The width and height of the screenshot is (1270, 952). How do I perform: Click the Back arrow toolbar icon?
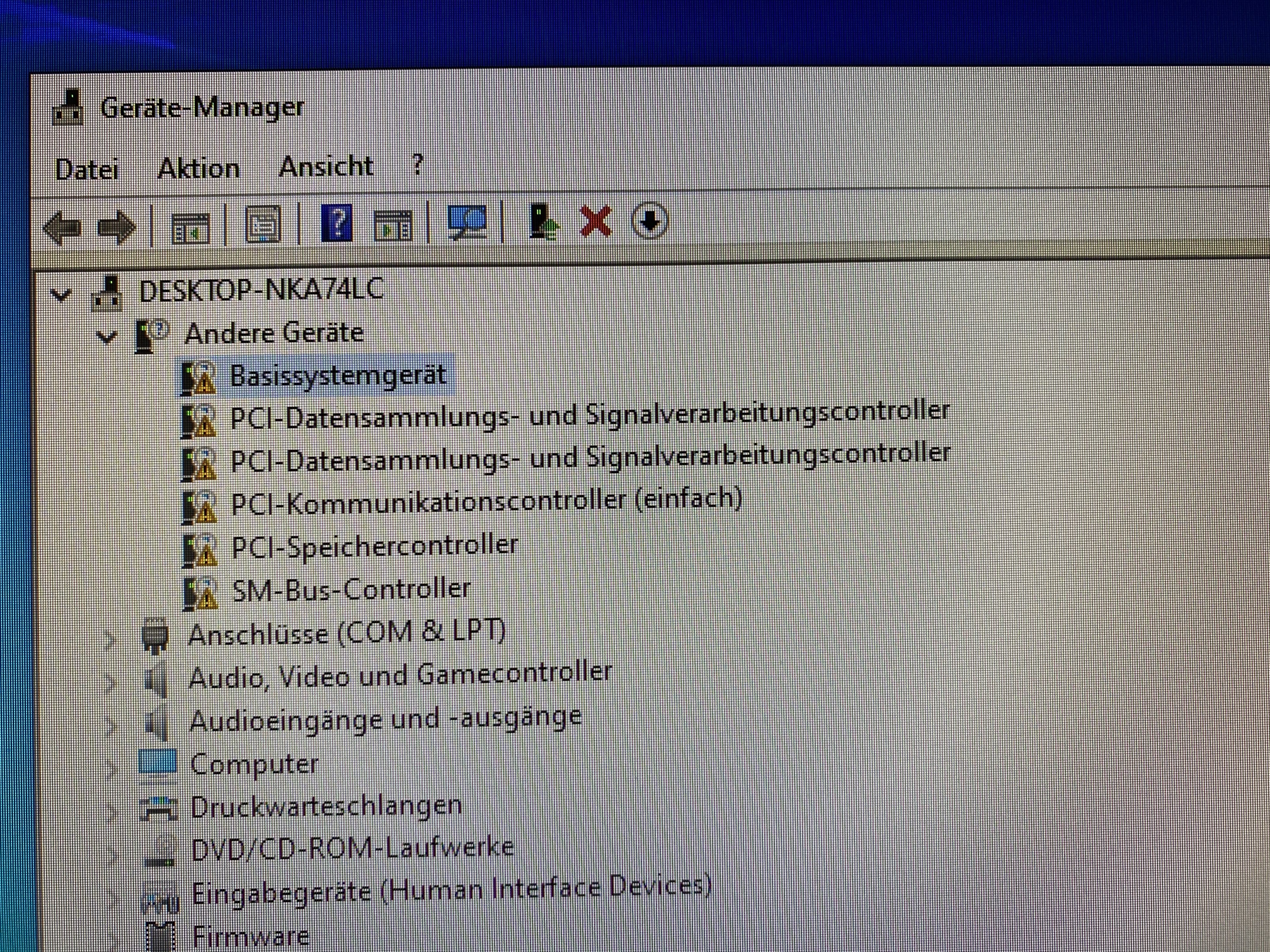pos(62,228)
